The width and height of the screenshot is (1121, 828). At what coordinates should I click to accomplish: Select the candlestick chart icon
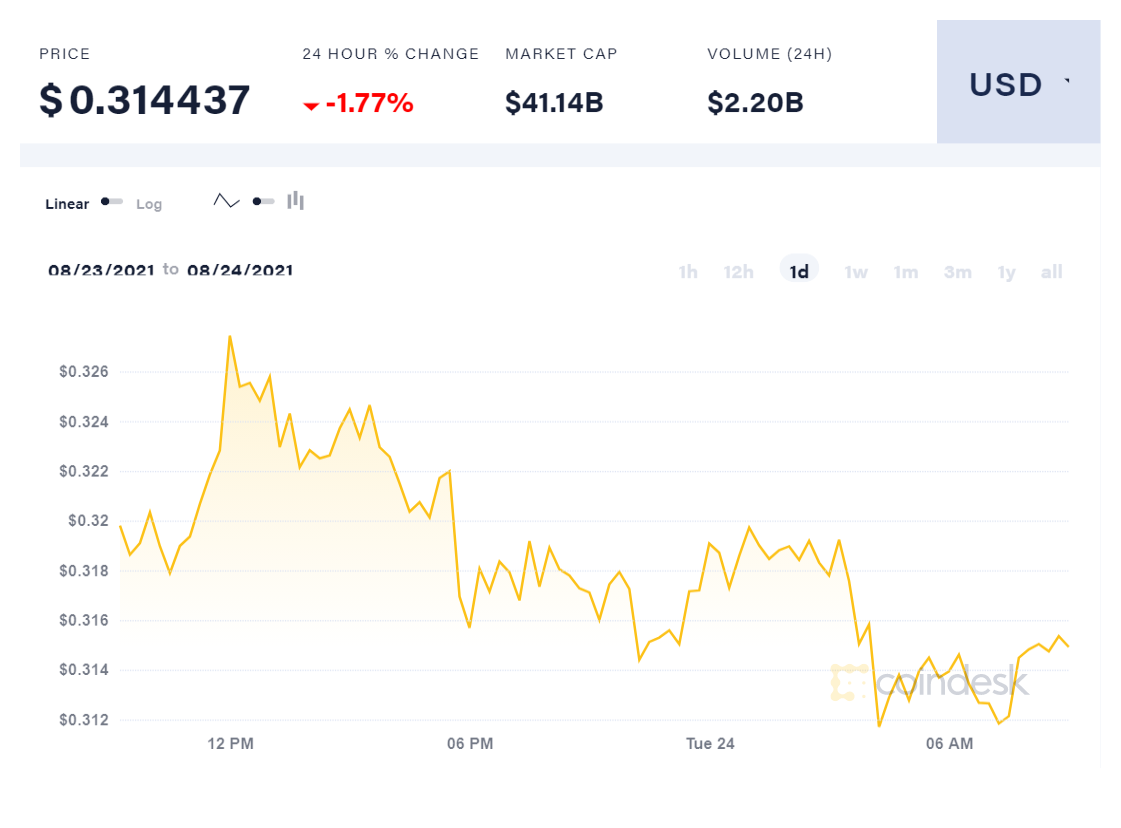tap(295, 201)
